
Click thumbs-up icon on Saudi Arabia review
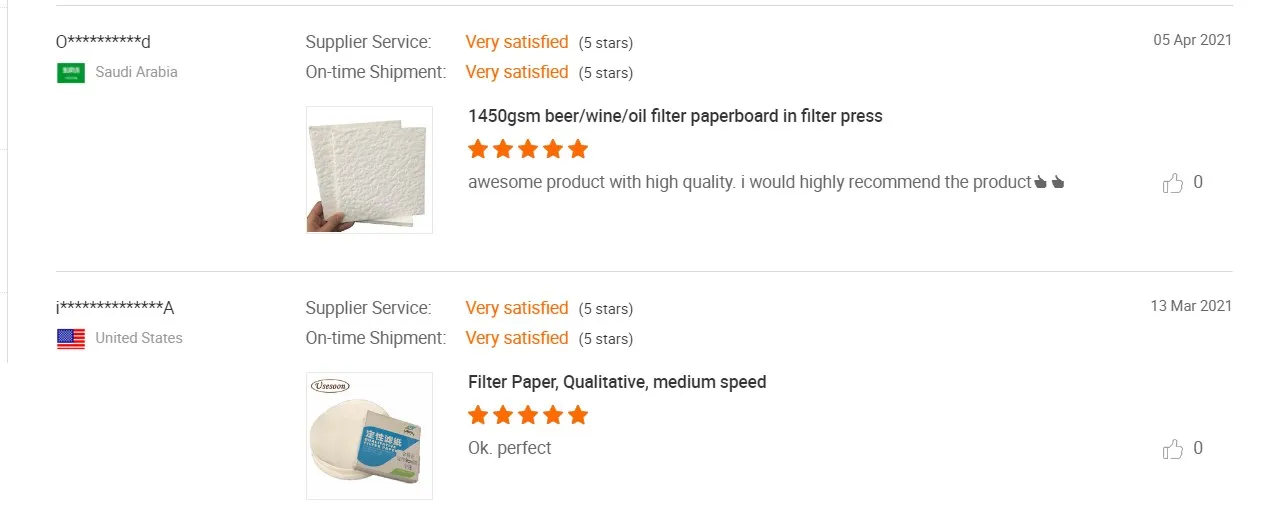coord(1173,183)
